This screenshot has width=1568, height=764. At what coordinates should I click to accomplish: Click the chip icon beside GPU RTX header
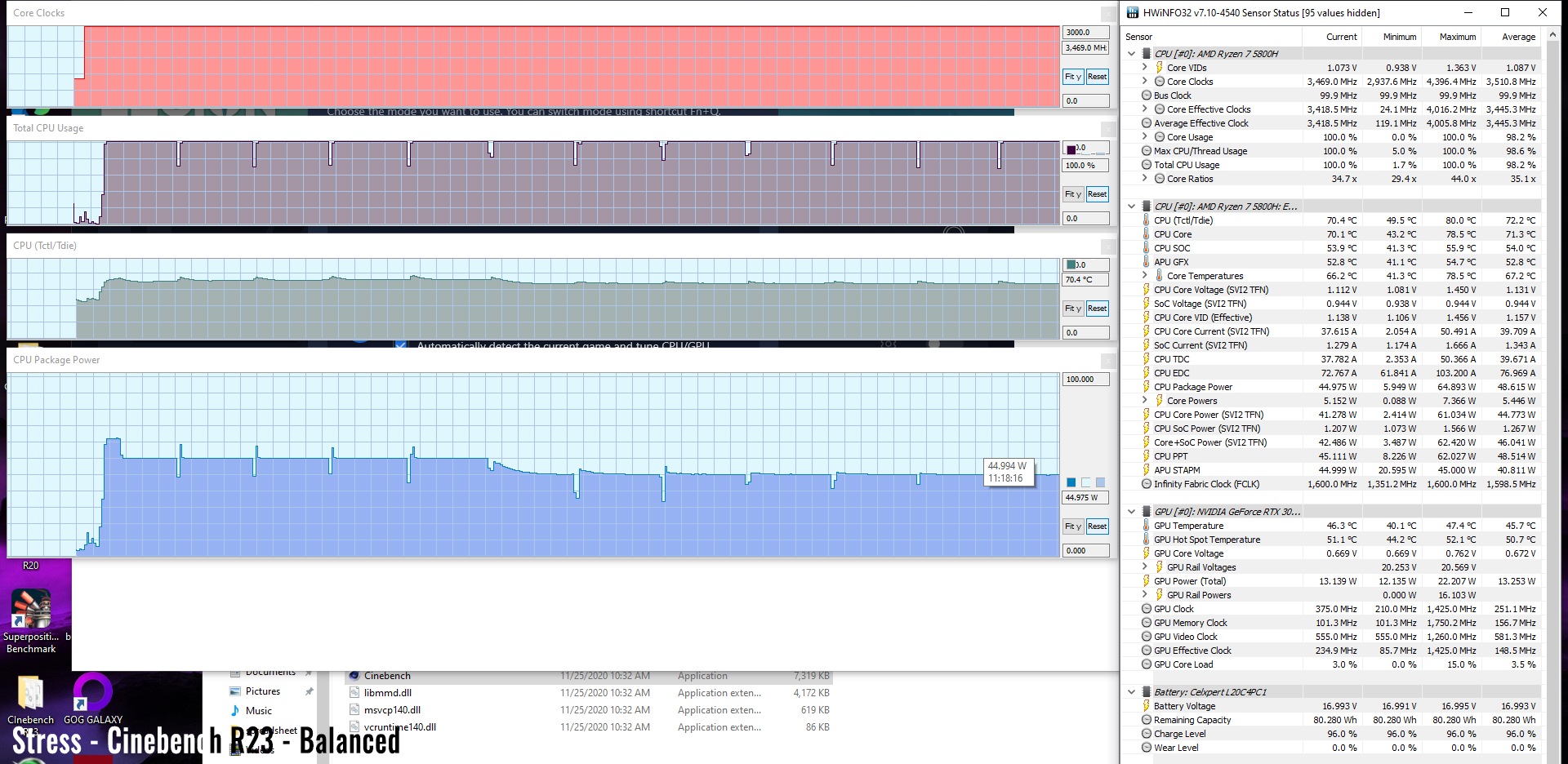coord(1147,512)
